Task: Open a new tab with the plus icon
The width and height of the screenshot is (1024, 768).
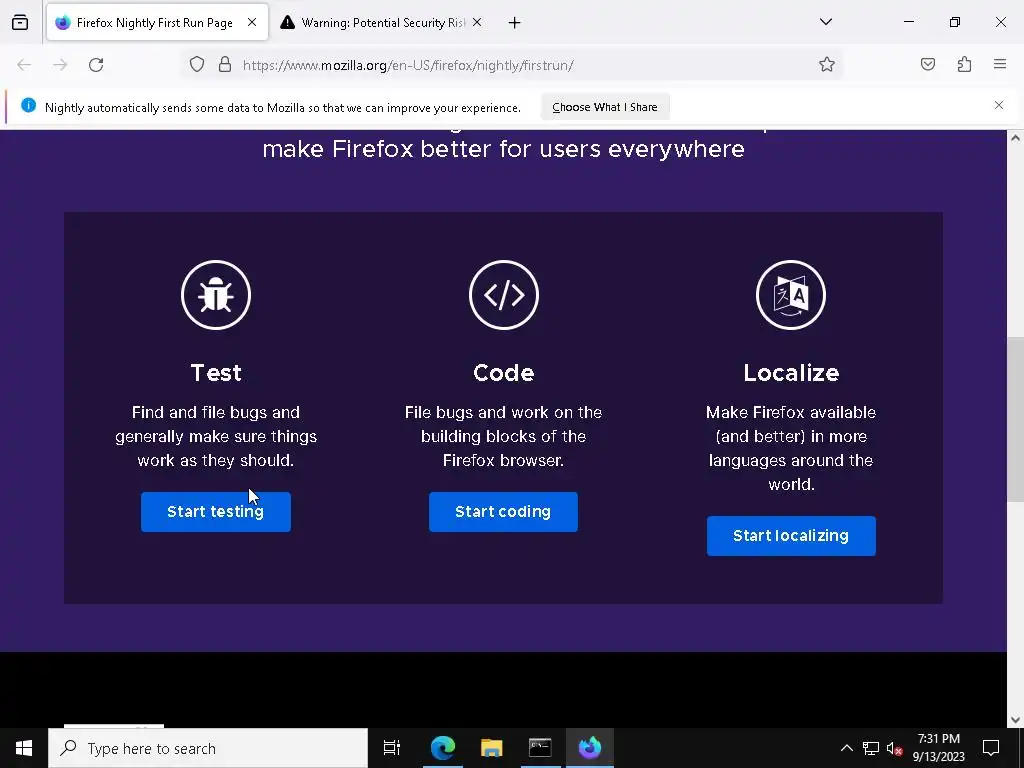Action: pos(515,23)
